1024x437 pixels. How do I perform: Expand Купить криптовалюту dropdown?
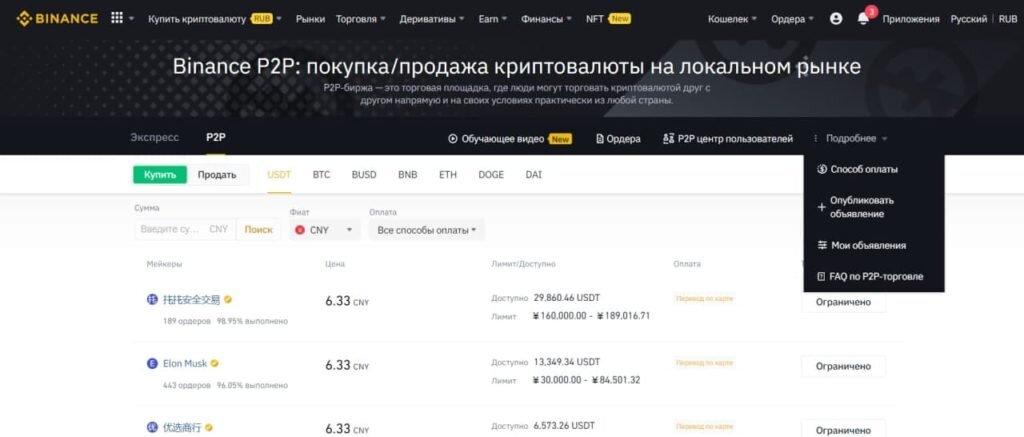click(x=215, y=19)
